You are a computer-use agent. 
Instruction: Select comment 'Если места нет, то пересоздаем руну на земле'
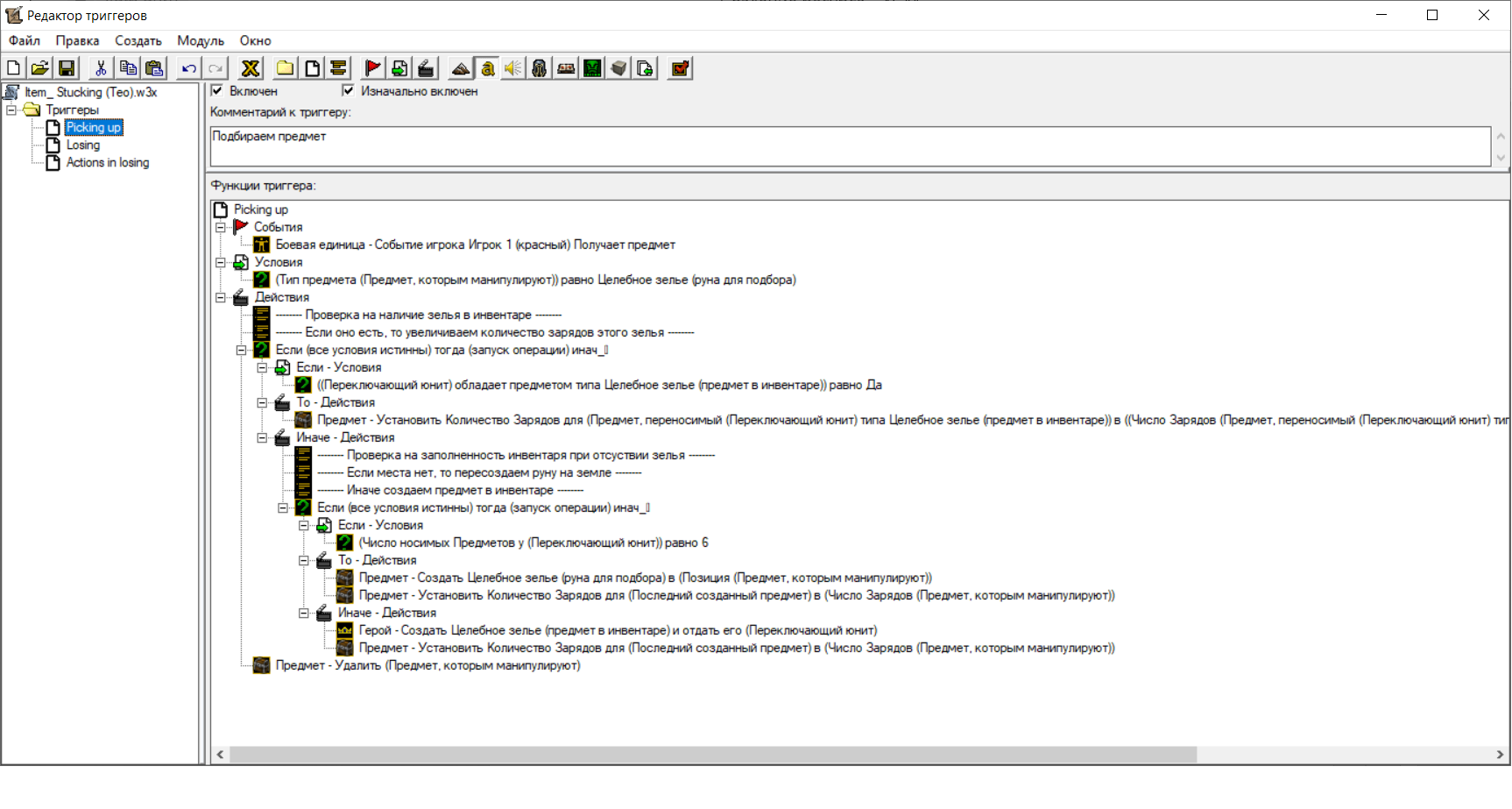tap(479, 472)
